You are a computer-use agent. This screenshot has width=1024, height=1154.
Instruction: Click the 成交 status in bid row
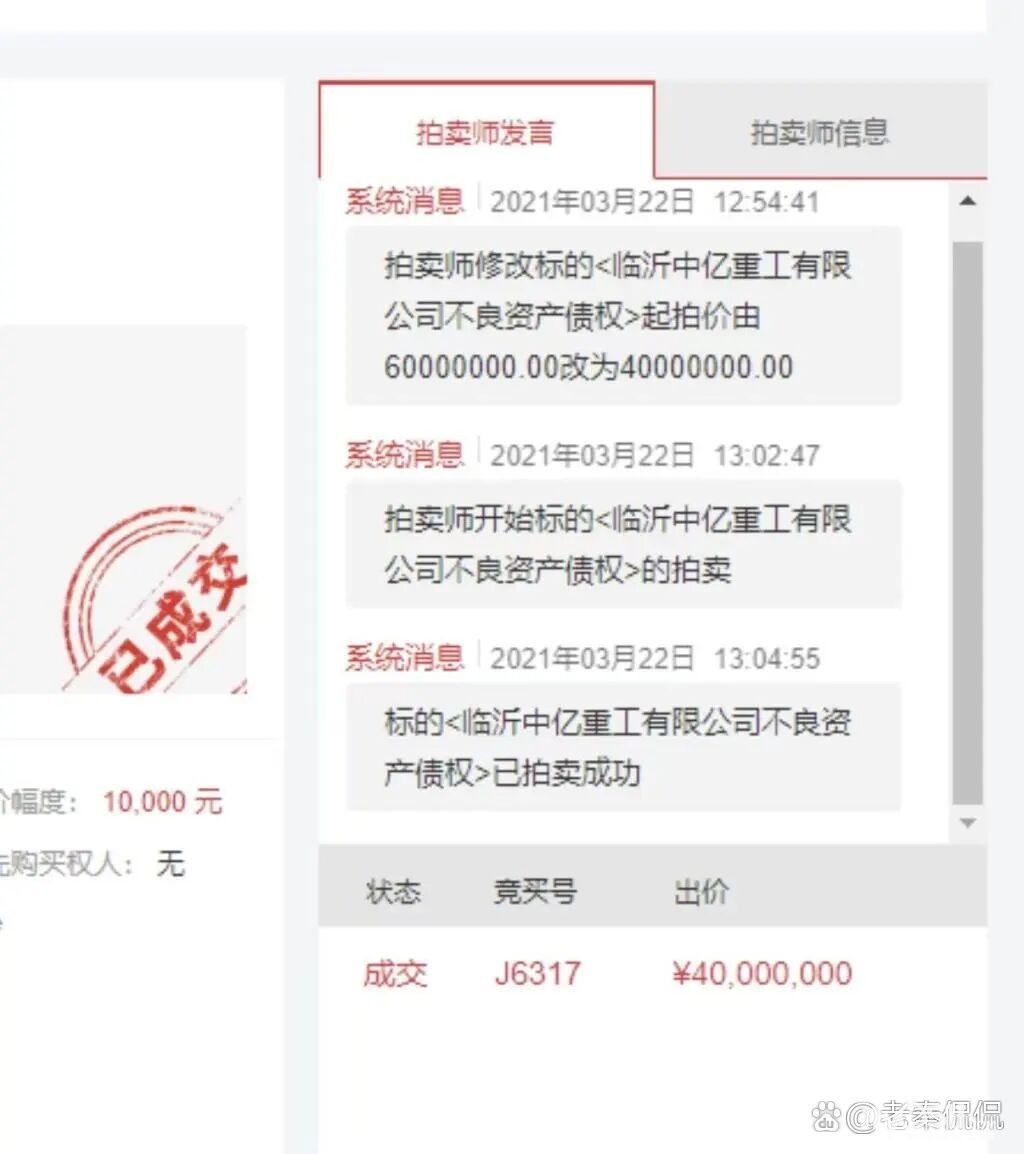pyautogui.click(x=395, y=974)
